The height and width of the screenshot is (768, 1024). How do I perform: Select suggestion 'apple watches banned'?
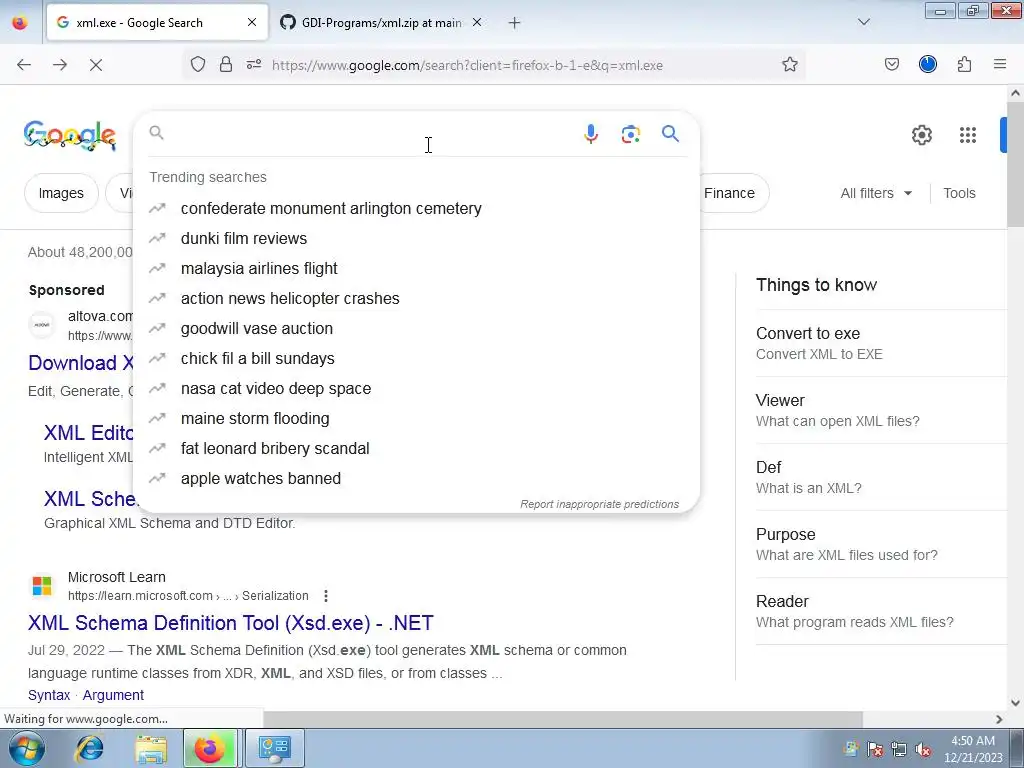[x=416, y=479]
